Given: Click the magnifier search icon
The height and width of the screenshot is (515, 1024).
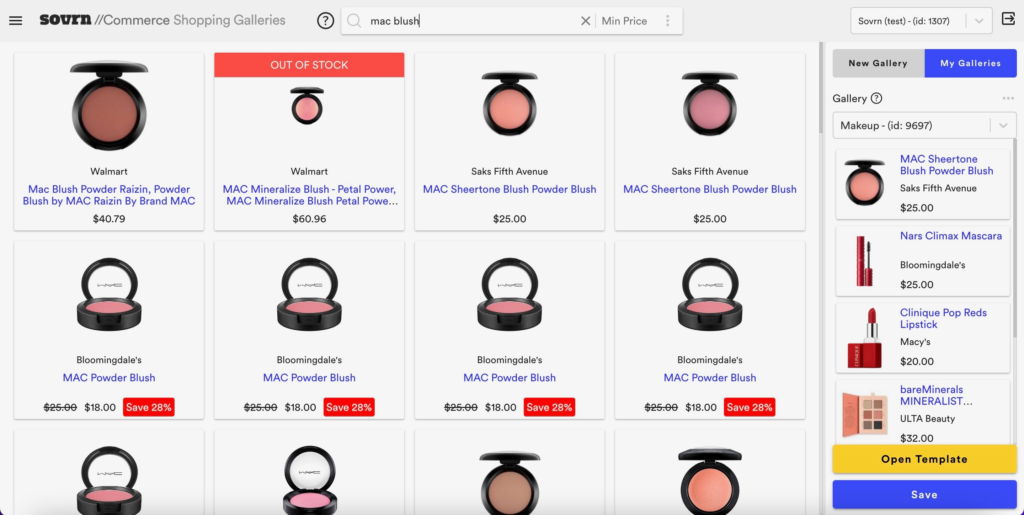Looking at the screenshot, I should click(354, 21).
